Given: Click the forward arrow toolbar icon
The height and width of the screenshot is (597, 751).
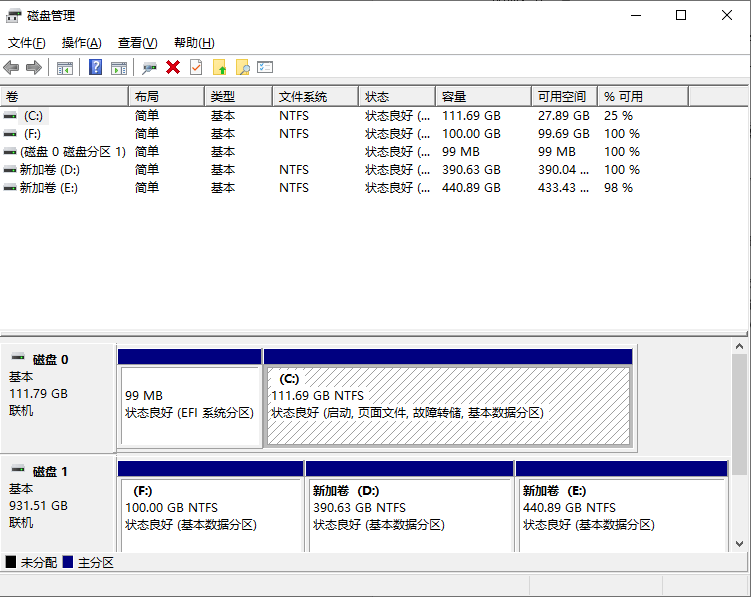Looking at the screenshot, I should 33,67.
